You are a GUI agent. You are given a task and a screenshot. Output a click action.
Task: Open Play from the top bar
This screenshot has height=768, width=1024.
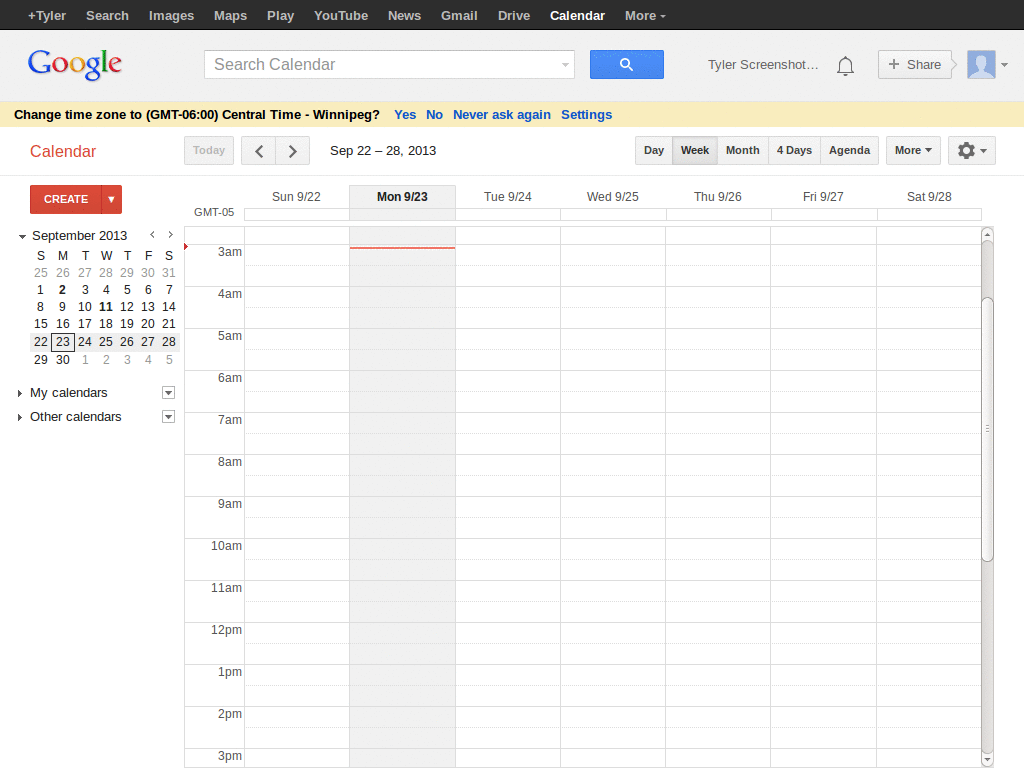[x=280, y=16]
